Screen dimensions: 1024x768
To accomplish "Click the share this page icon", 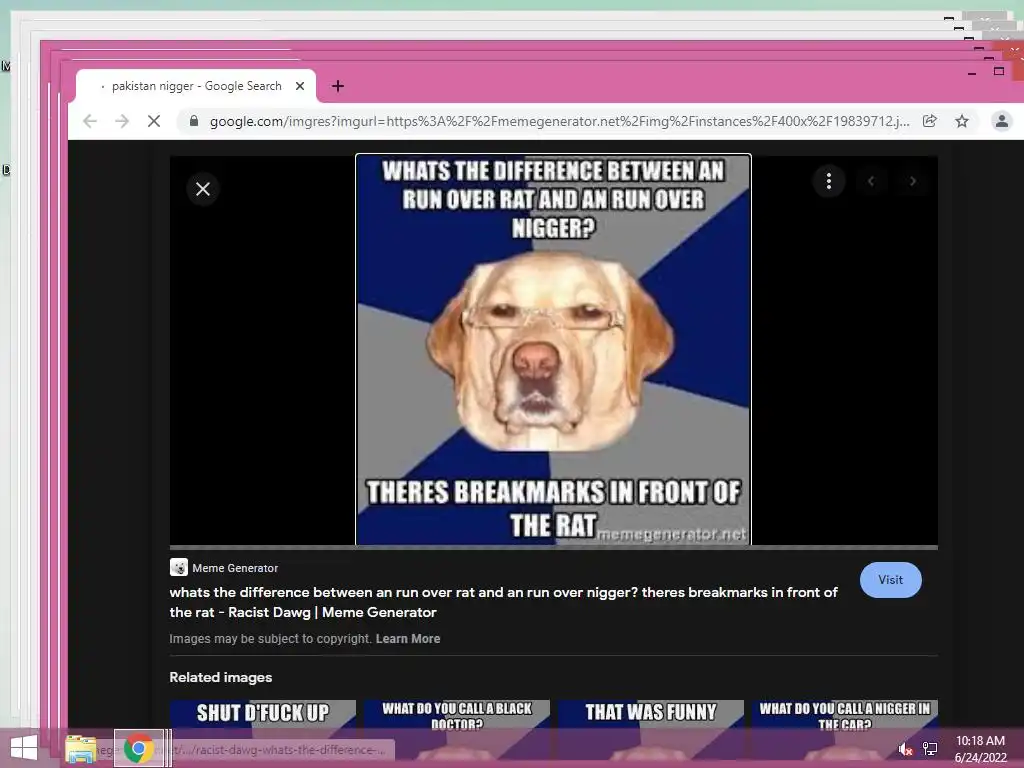I will (x=929, y=121).
